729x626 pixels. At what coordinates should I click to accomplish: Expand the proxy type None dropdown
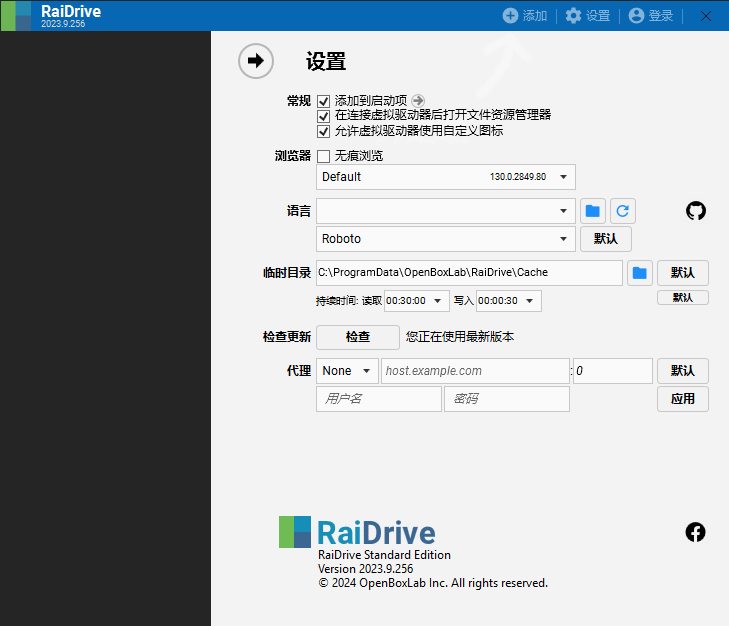pyautogui.click(x=347, y=371)
